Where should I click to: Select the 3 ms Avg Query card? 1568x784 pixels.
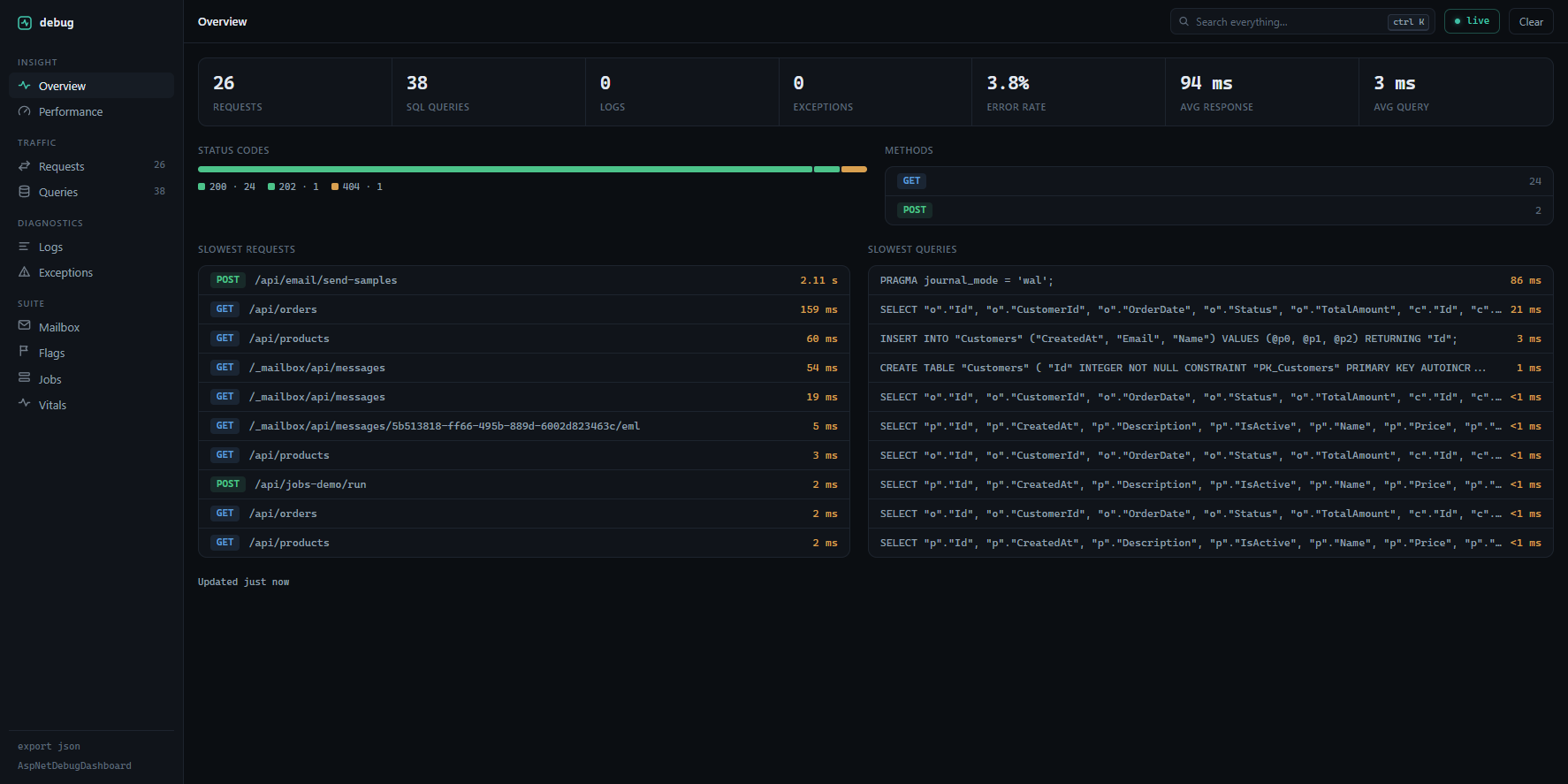pyautogui.click(x=1456, y=92)
